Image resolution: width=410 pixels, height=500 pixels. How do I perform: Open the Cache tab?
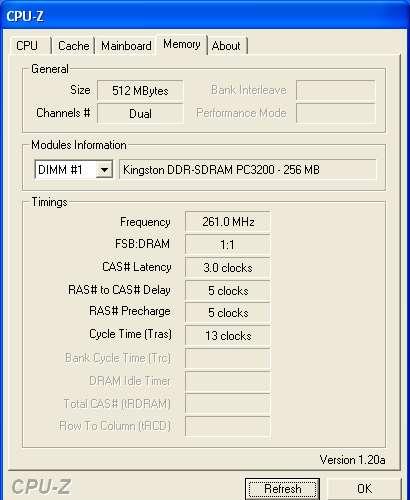pyautogui.click(x=73, y=45)
